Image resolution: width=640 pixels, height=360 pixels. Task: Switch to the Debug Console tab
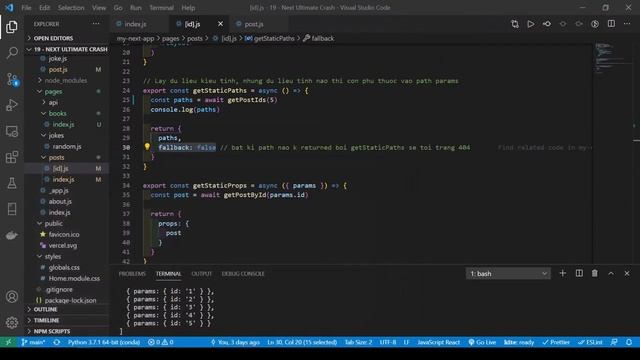pyautogui.click(x=243, y=273)
